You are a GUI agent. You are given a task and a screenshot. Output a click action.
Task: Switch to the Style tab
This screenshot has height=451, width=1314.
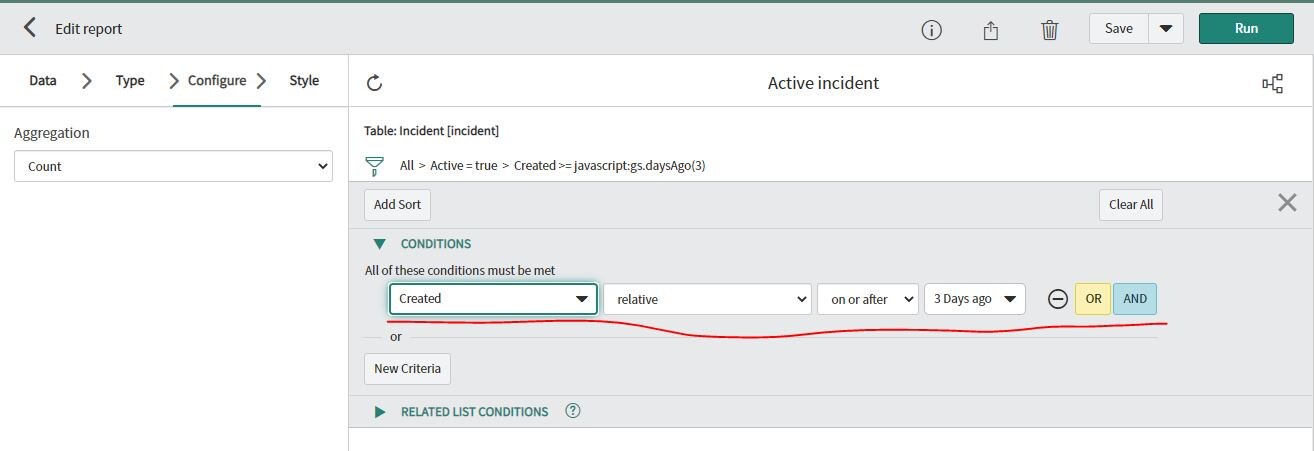pos(304,81)
